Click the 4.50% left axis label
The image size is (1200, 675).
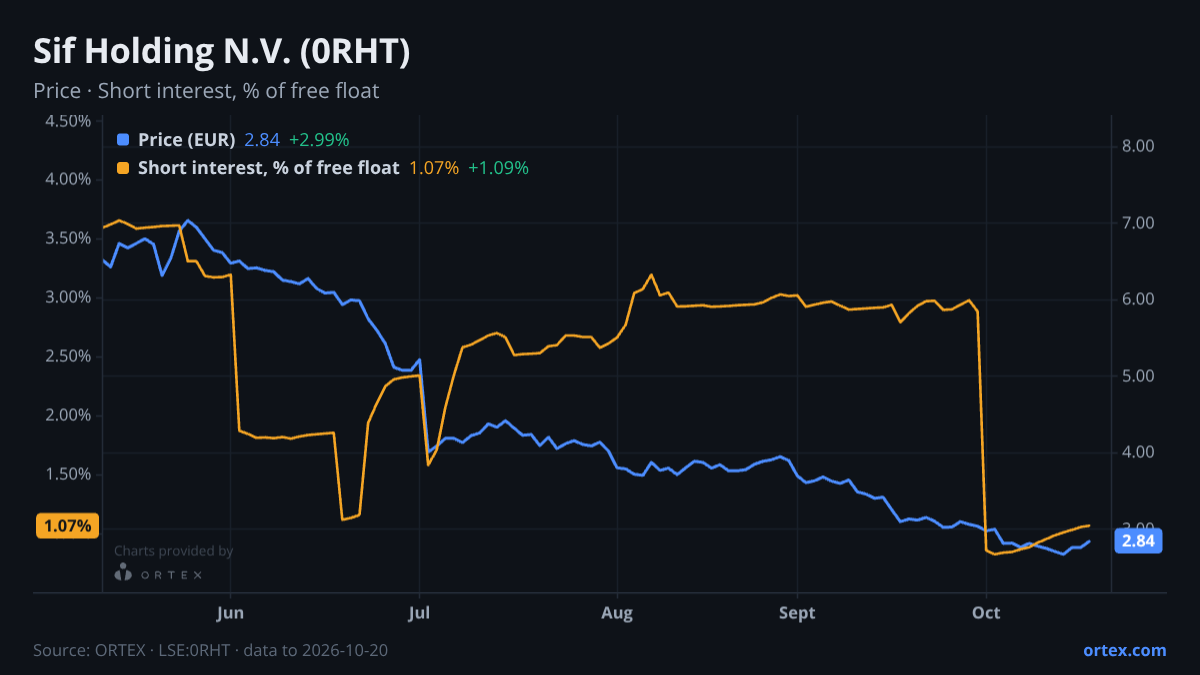pyautogui.click(x=68, y=121)
